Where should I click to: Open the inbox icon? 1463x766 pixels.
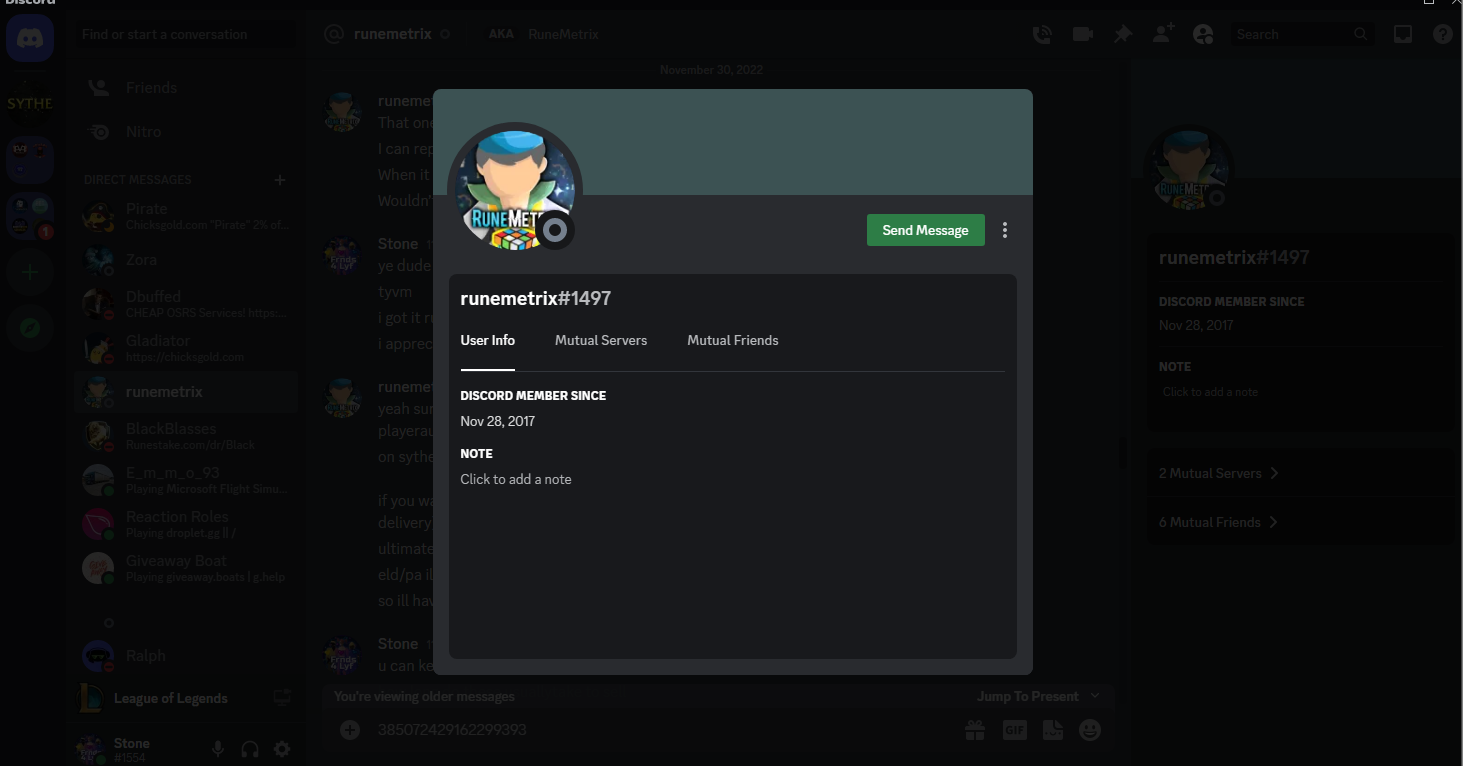(x=1403, y=34)
